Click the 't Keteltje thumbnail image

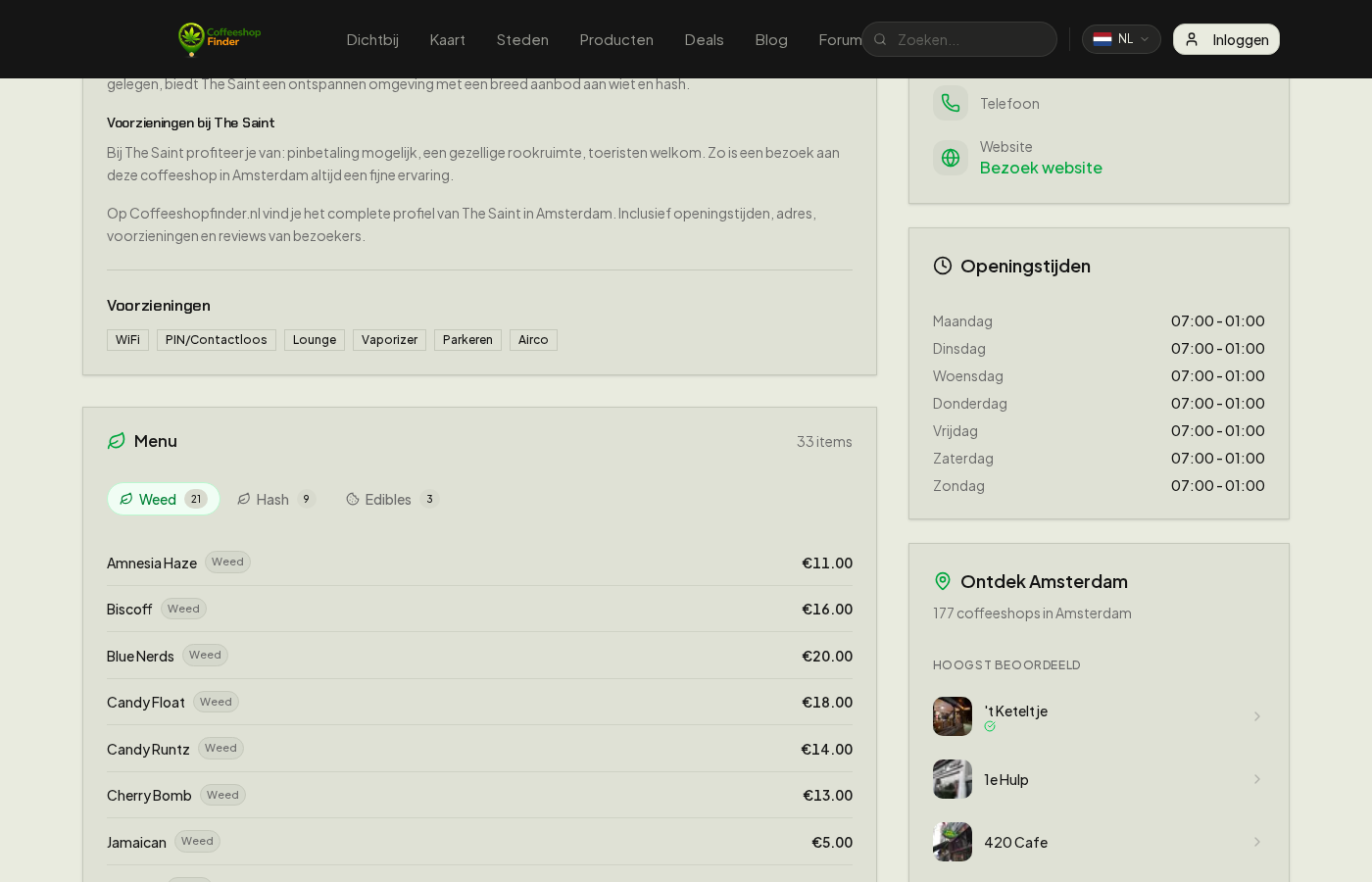953,716
